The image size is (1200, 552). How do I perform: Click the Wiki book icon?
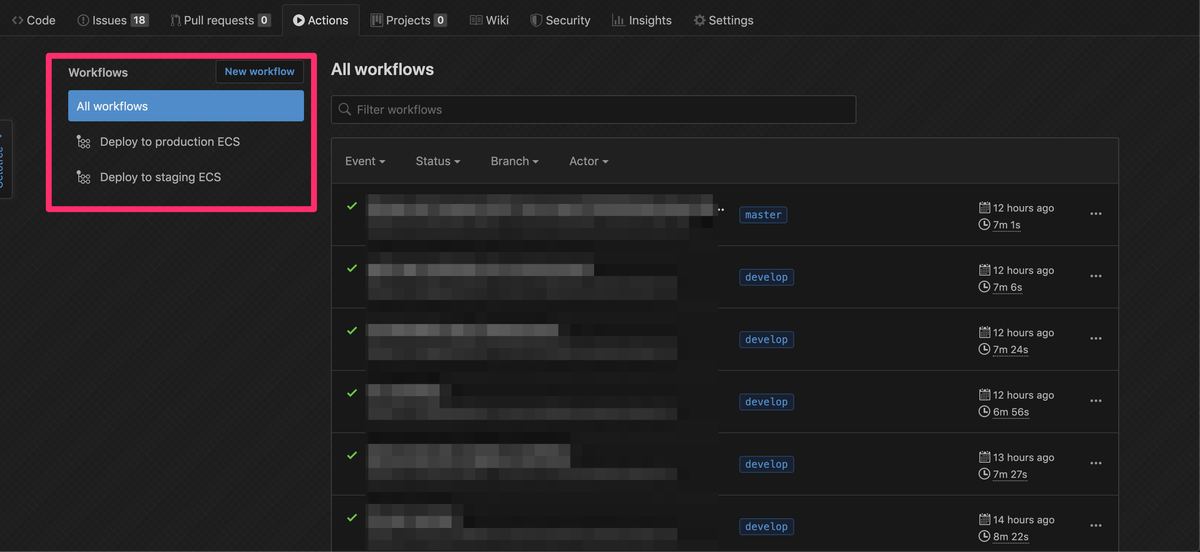coord(476,20)
